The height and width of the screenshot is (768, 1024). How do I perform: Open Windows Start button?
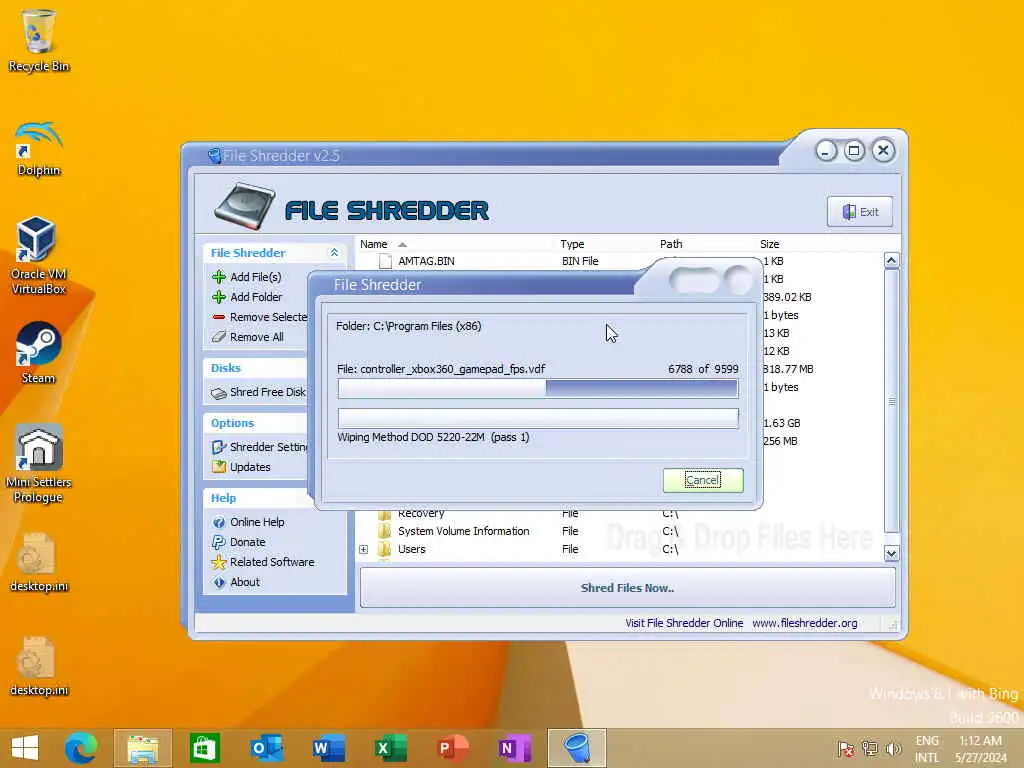click(25, 748)
